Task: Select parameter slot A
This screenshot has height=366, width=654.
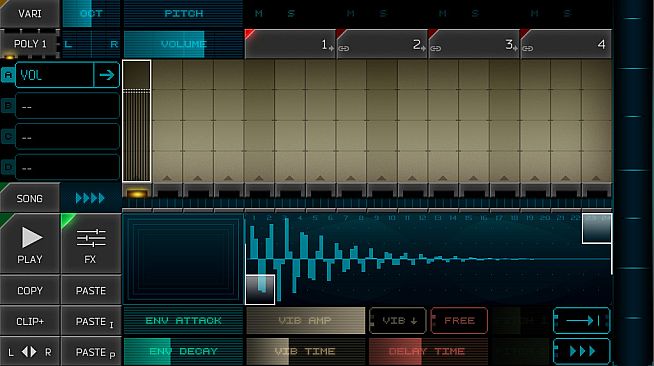Action: tap(8, 75)
